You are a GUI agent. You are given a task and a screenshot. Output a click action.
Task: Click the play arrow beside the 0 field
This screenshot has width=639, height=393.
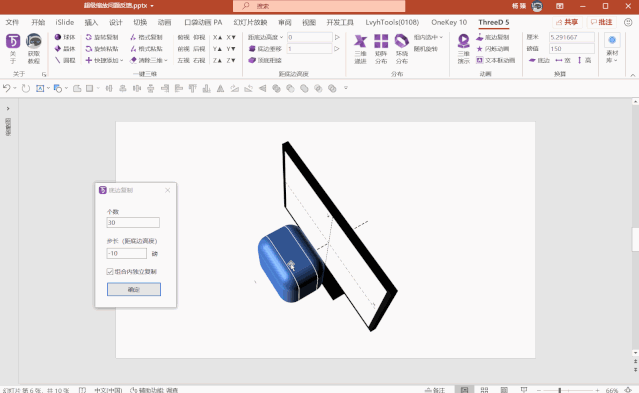pos(337,37)
